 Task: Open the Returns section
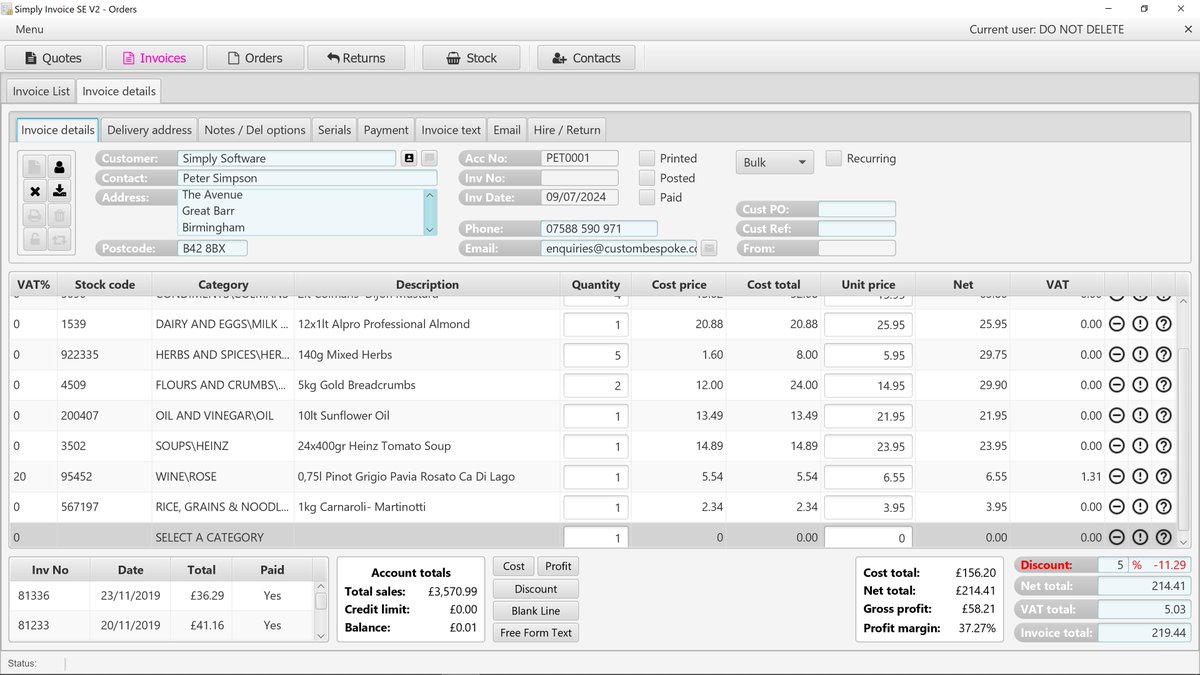click(356, 58)
